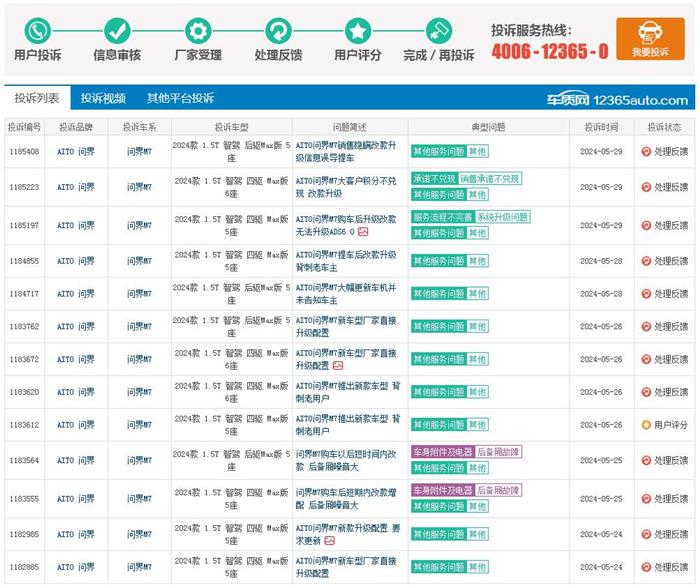Click status icon for complaint 1183555

coord(646,499)
